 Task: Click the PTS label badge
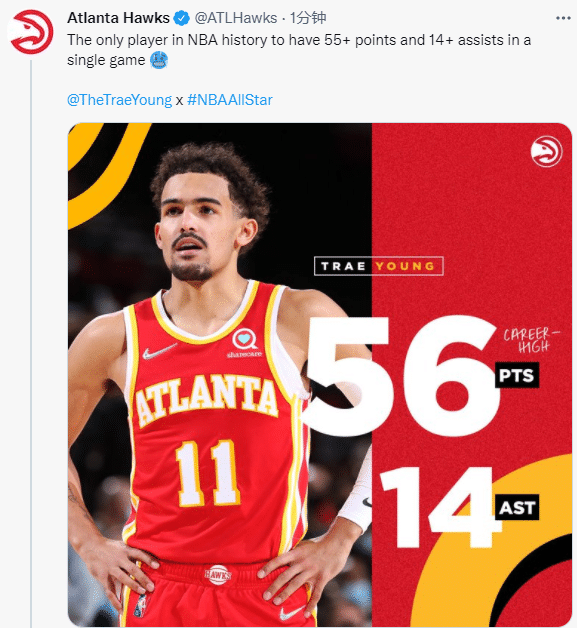click(x=517, y=375)
